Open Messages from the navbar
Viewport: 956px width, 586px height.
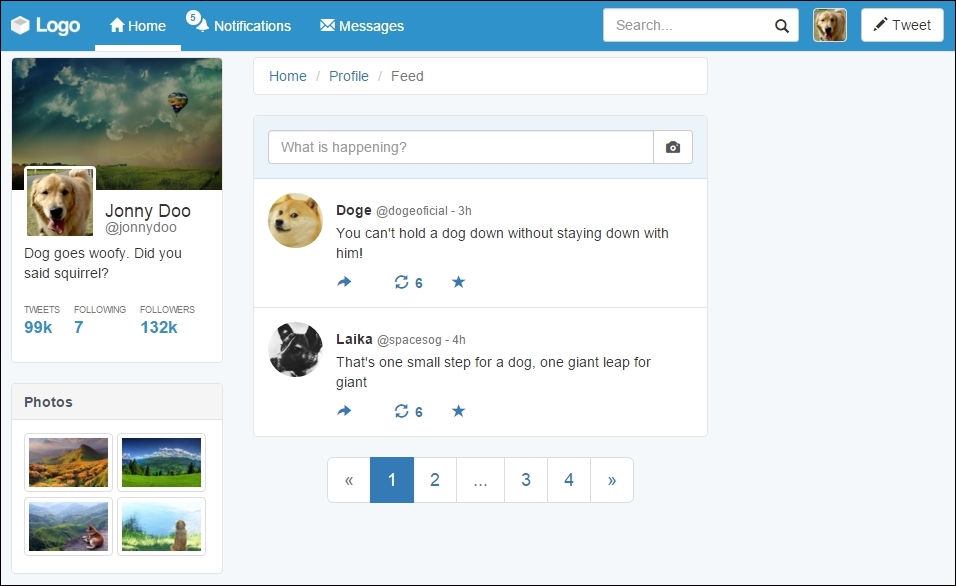click(x=362, y=26)
